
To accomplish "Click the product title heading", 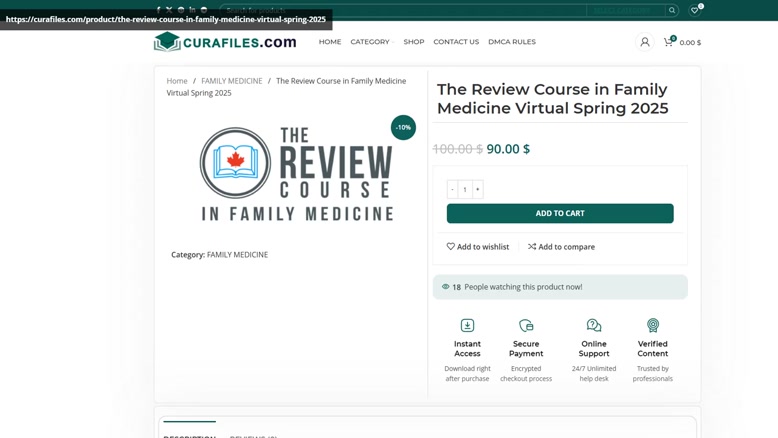I will 553,99.
